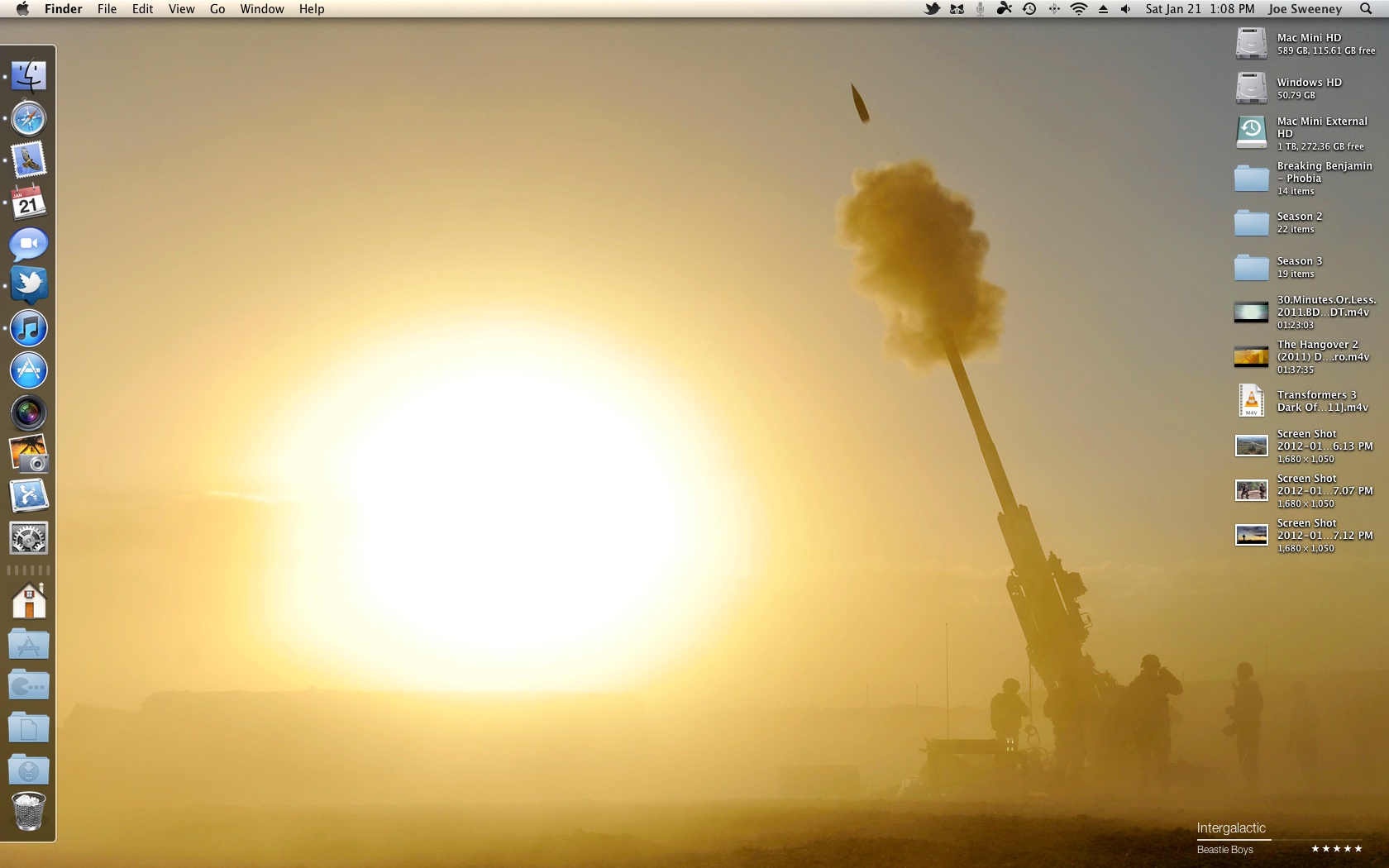This screenshot has height=868, width=1389.
Task: Click the fan-shaped menu bar icon
Action: (x=1005, y=9)
